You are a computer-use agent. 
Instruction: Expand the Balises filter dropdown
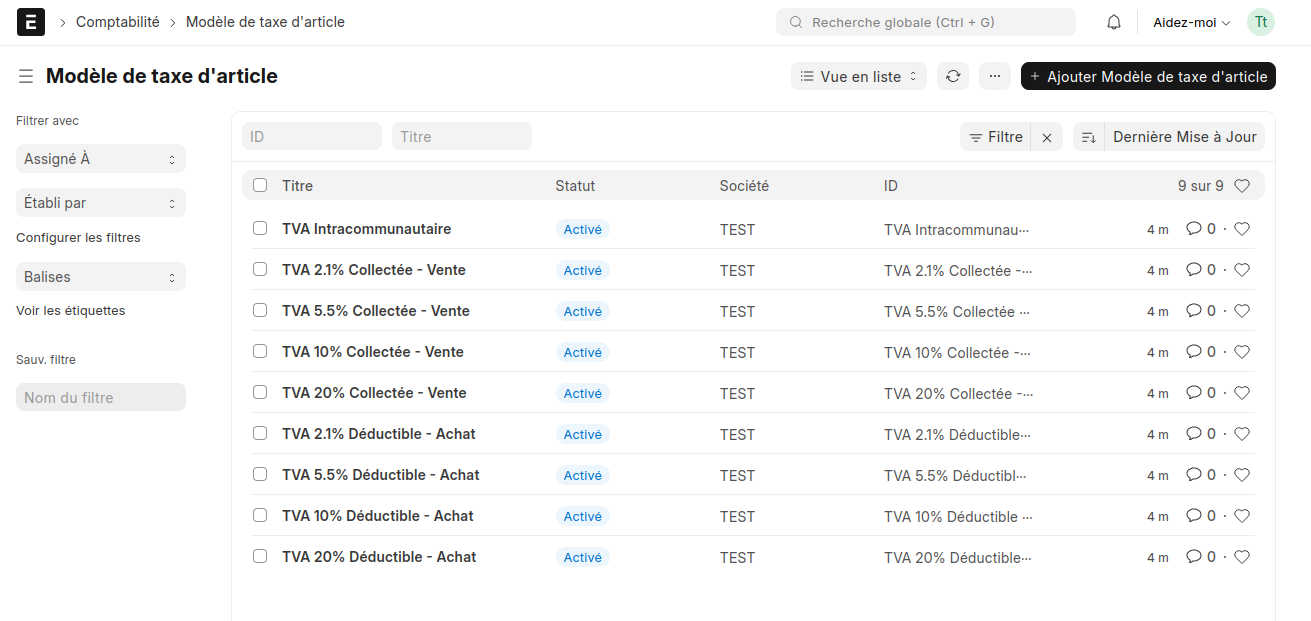[x=101, y=277]
